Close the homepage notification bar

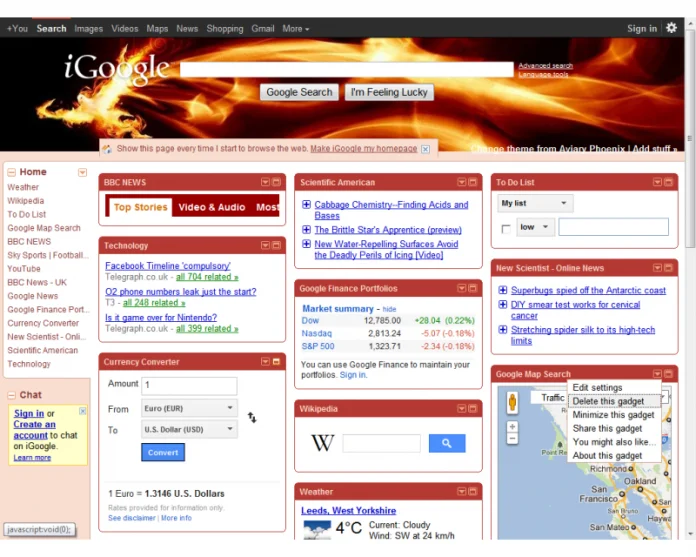tap(425, 149)
